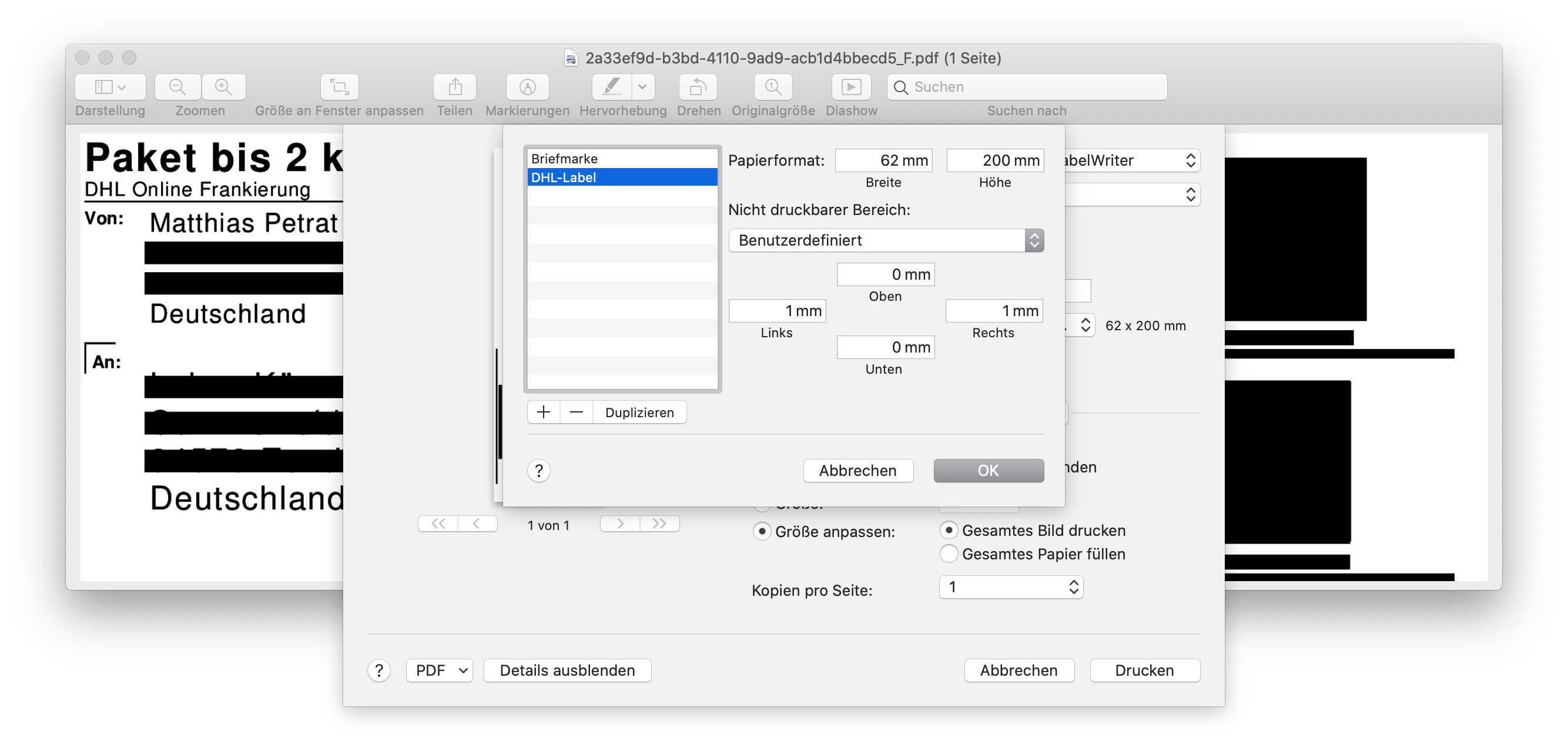Click Details ausblenden button

coord(567,670)
